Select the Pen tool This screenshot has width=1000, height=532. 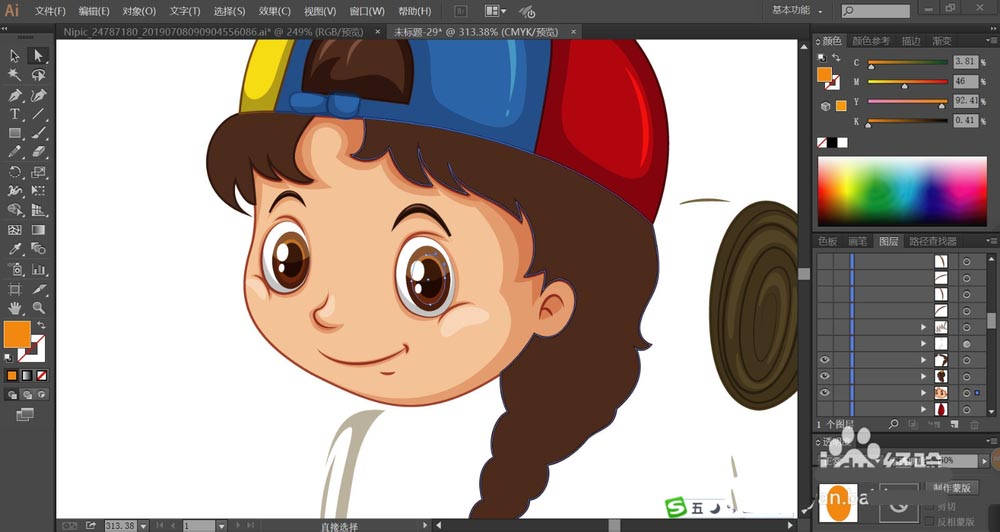click(15, 96)
